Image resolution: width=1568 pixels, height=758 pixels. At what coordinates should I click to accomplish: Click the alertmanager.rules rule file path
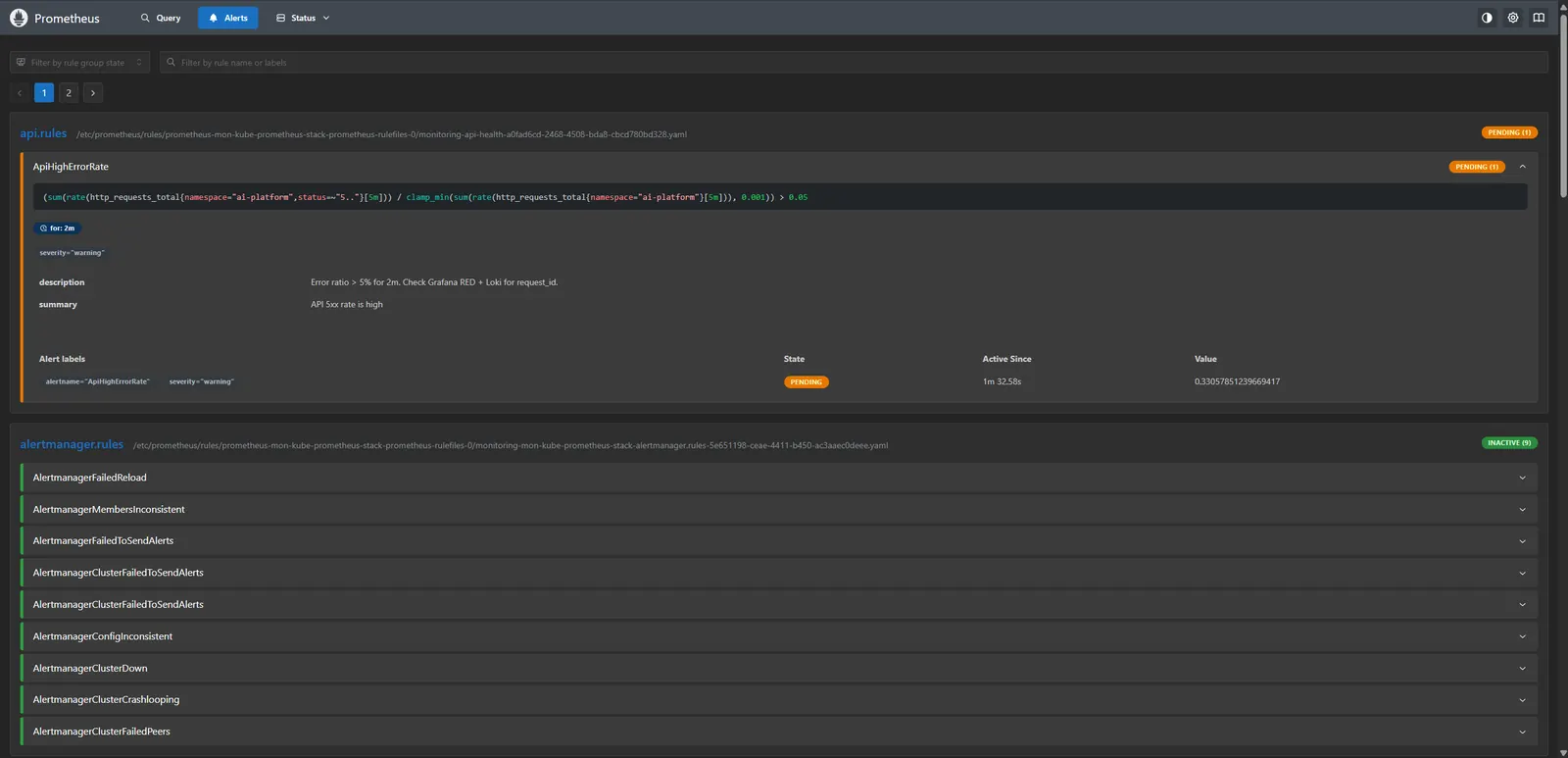pos(511,445)
